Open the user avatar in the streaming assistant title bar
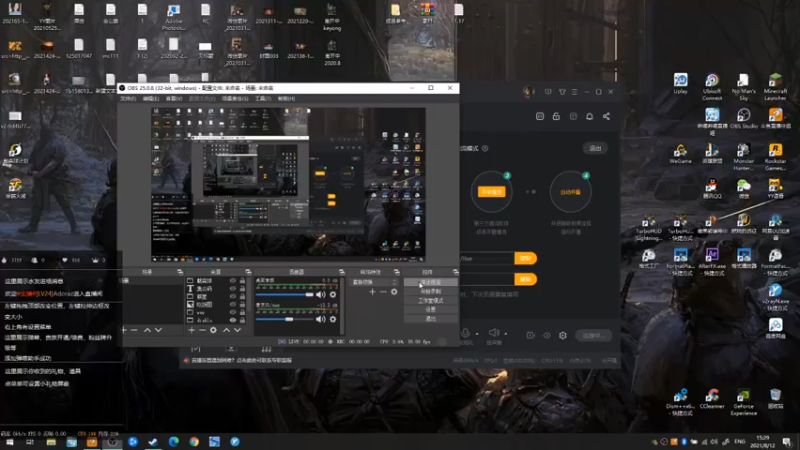This screenshot has height=450, width=800. click(x=529, y=91)
